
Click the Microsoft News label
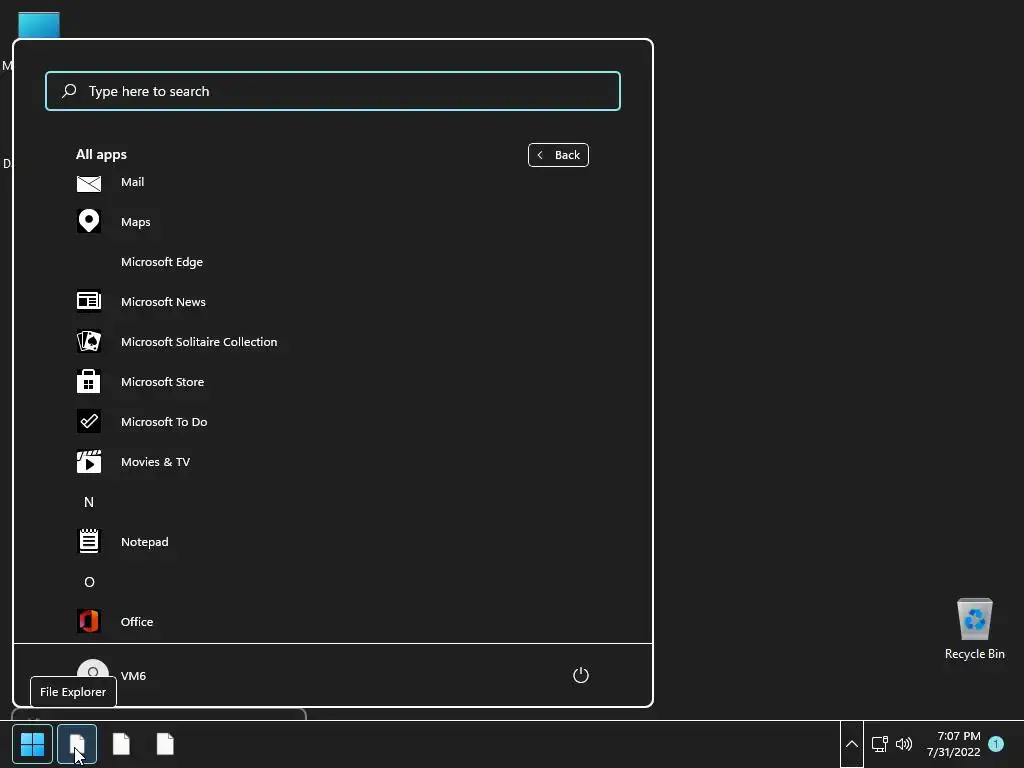pyautogui.click(x=163, y=302)
